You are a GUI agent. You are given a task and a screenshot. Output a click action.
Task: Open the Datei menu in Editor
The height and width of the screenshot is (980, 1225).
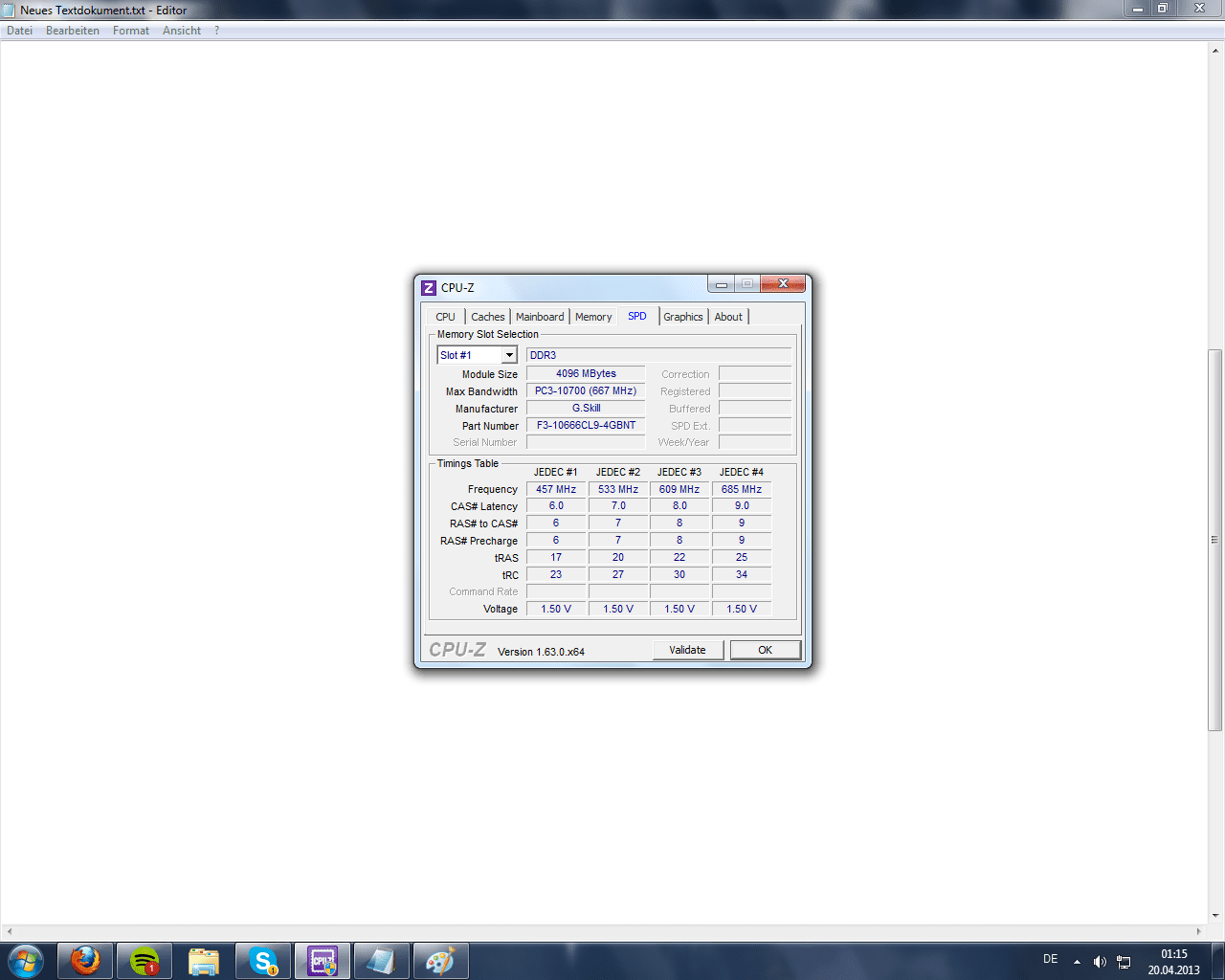[x=20, y=31]
